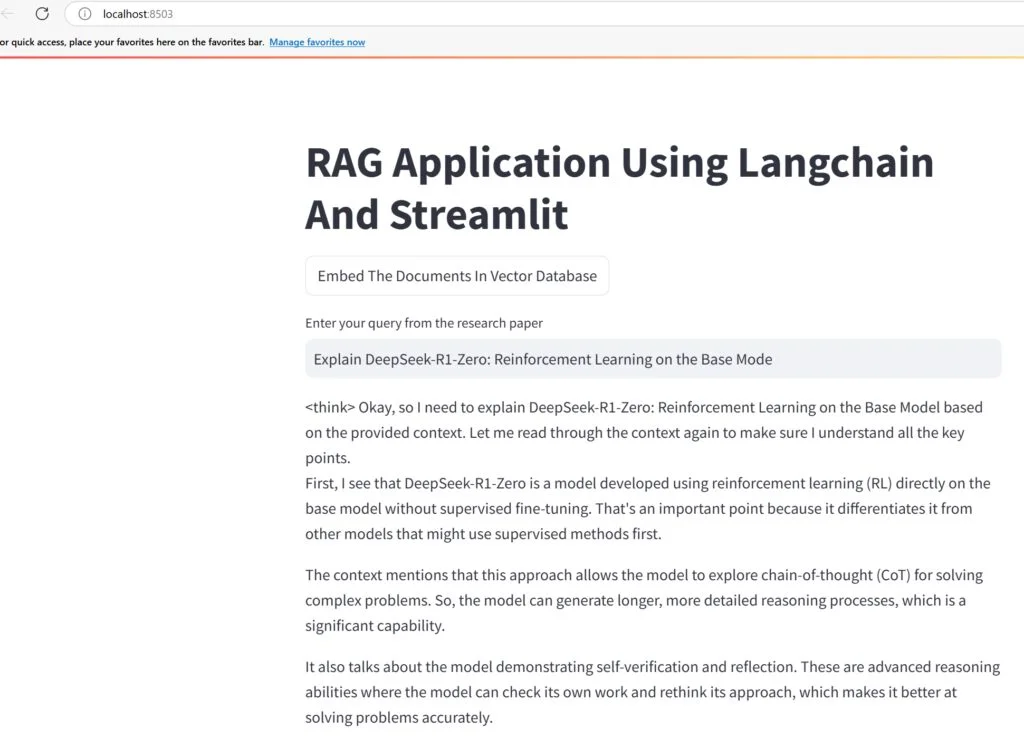Click the 8503 port number in the URL

[161, 14]
